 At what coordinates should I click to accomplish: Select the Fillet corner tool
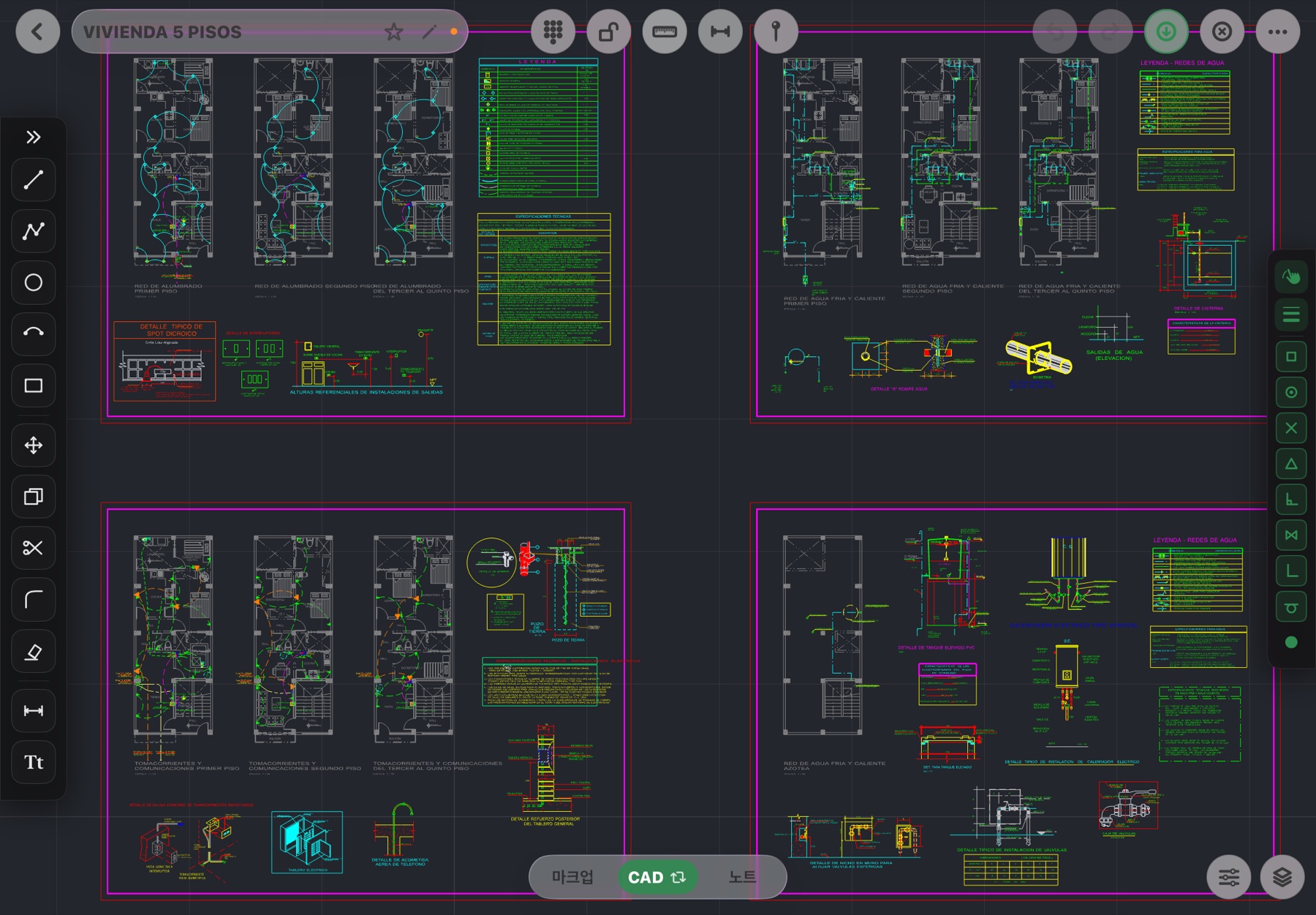tap(34, 600)
